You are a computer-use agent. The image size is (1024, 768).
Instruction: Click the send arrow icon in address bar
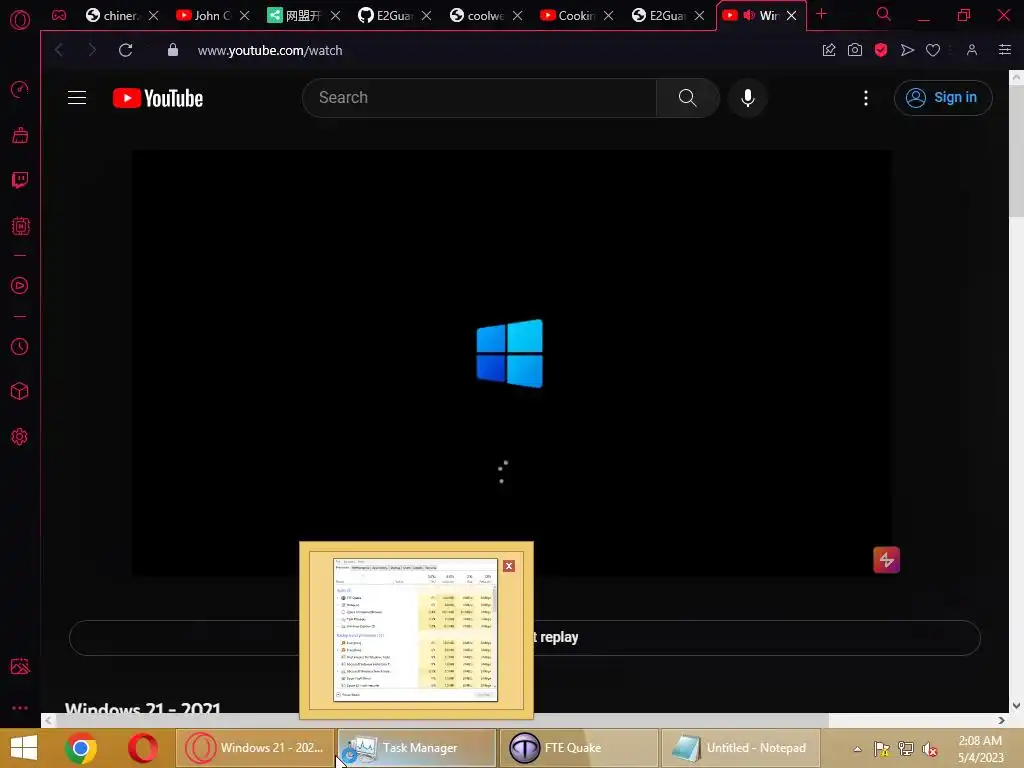coord(907,50)
